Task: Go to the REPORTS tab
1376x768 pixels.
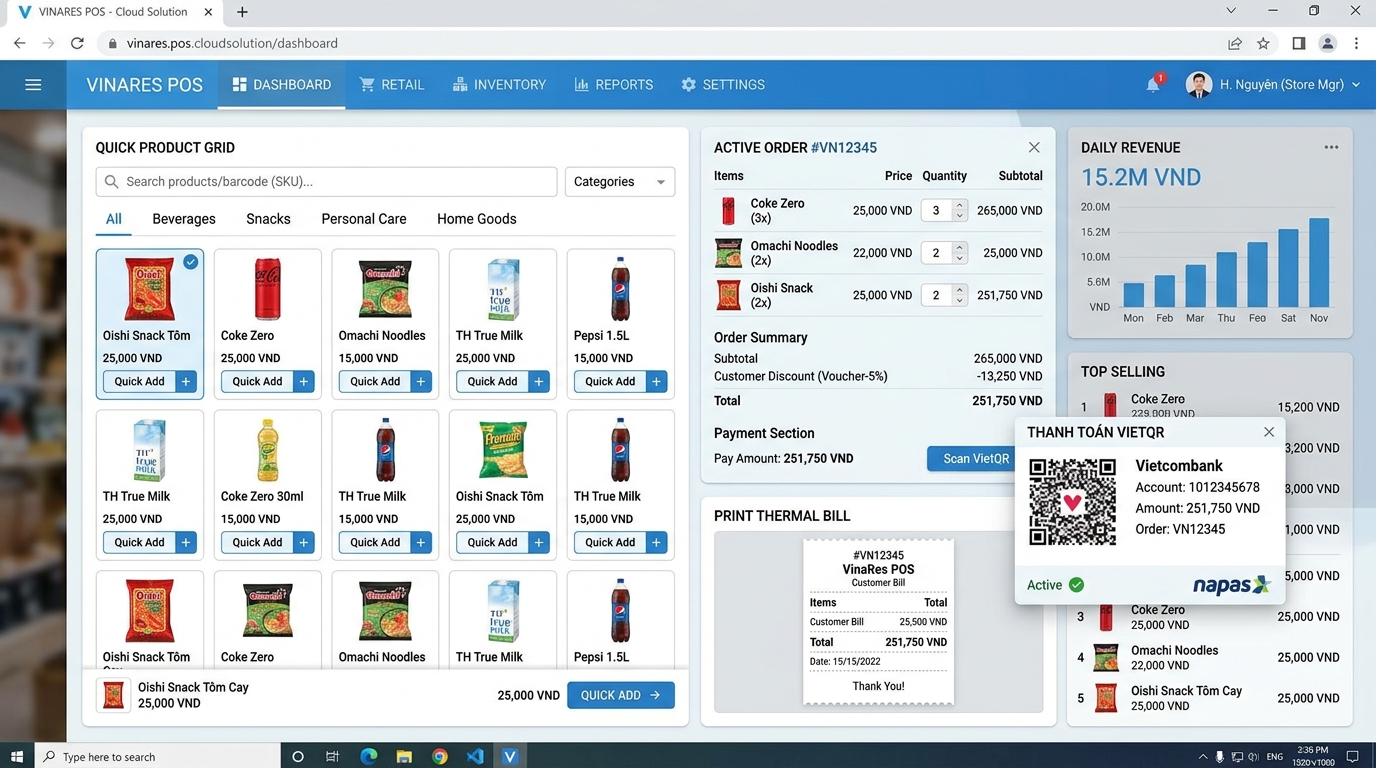Action: pos(614,85)
